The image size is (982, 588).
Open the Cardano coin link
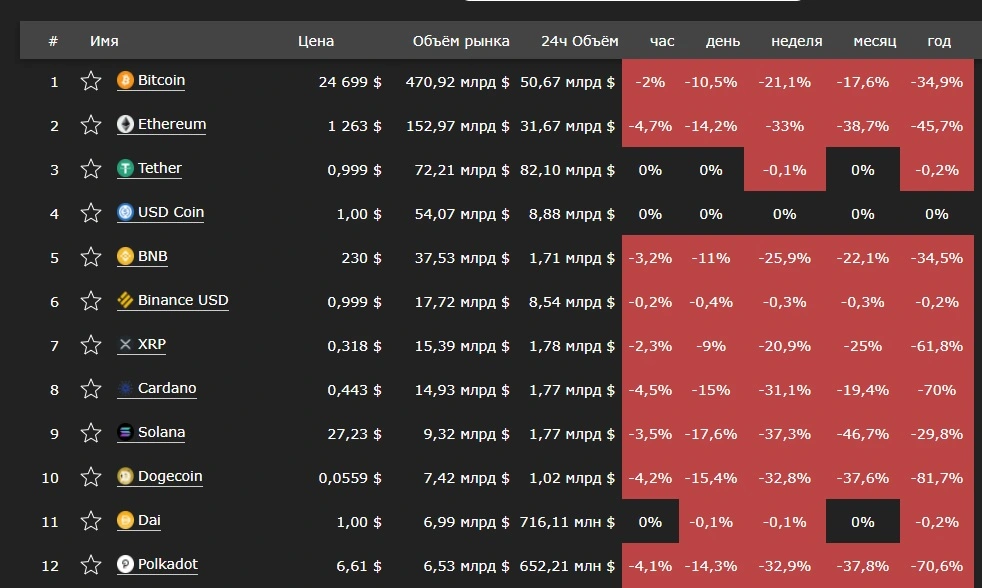167,388
